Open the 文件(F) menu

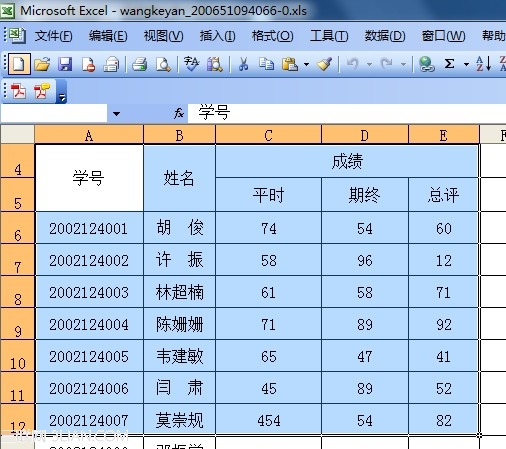(x=54, y=36)
